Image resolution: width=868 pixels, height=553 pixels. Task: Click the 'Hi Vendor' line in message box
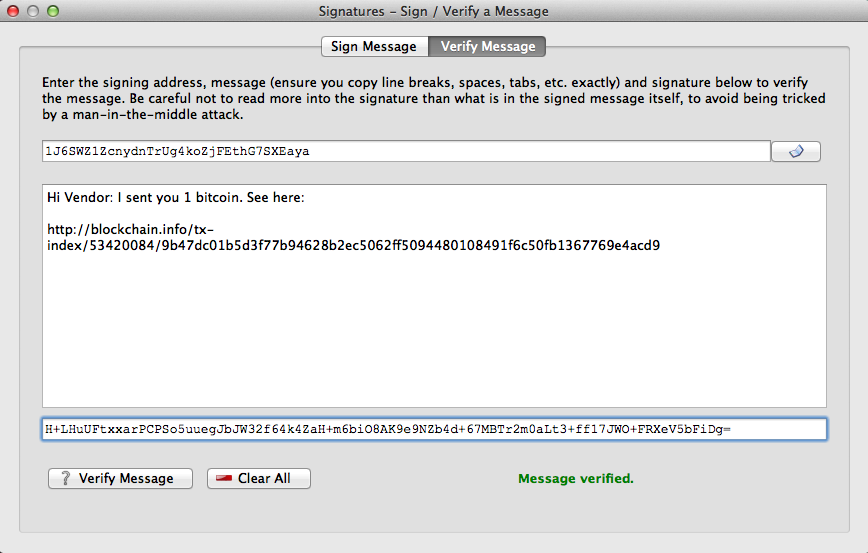point(175,197)
